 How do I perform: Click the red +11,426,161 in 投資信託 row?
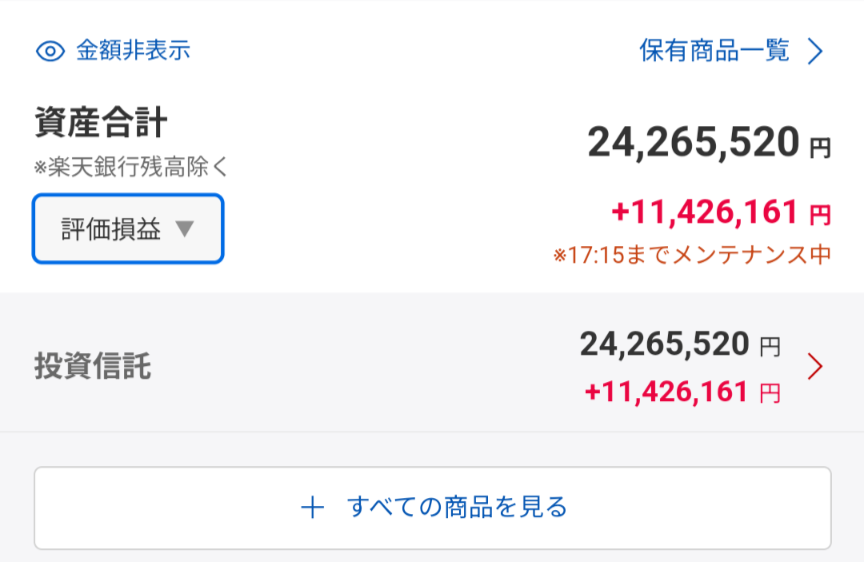point(666,392)
